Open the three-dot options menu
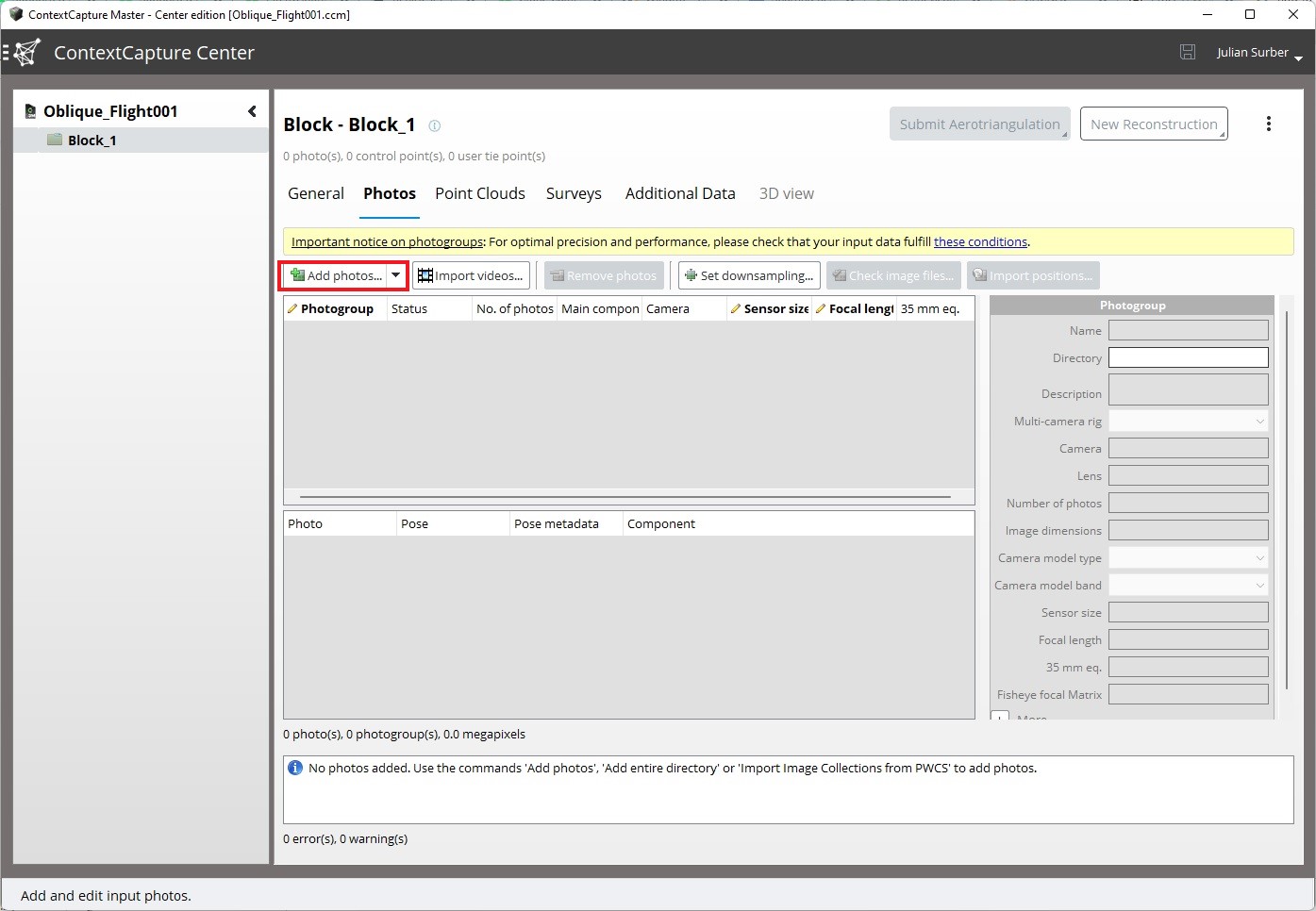 pos(1269,124)
